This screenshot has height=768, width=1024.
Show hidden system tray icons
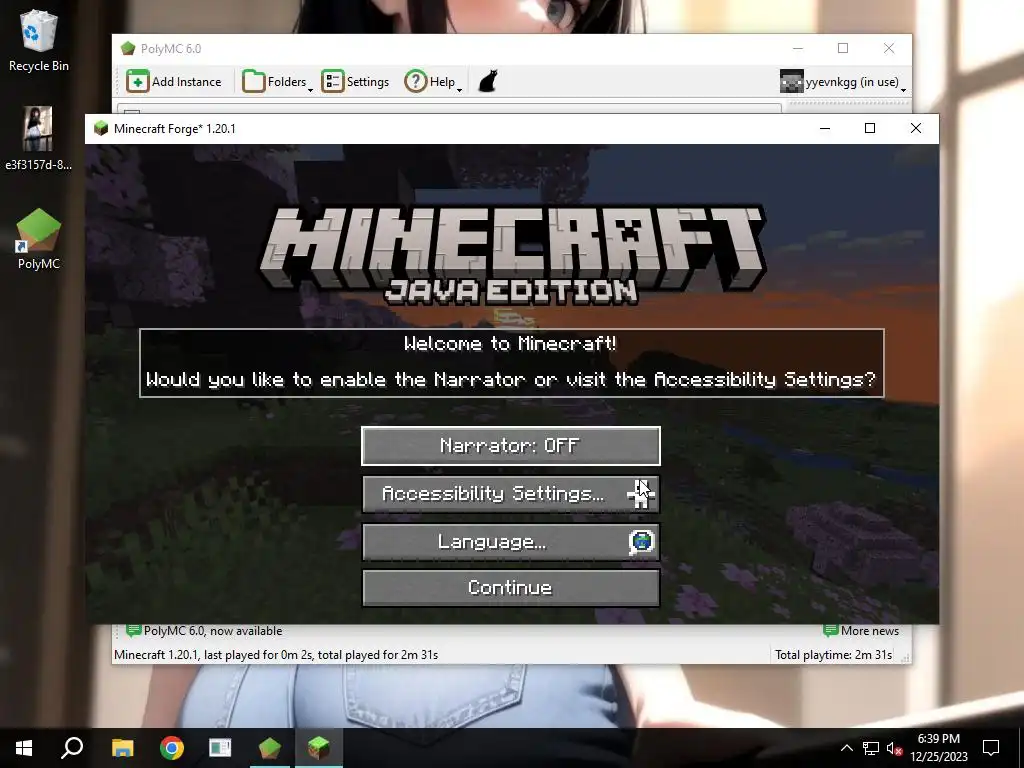click(x=846, y=748)
